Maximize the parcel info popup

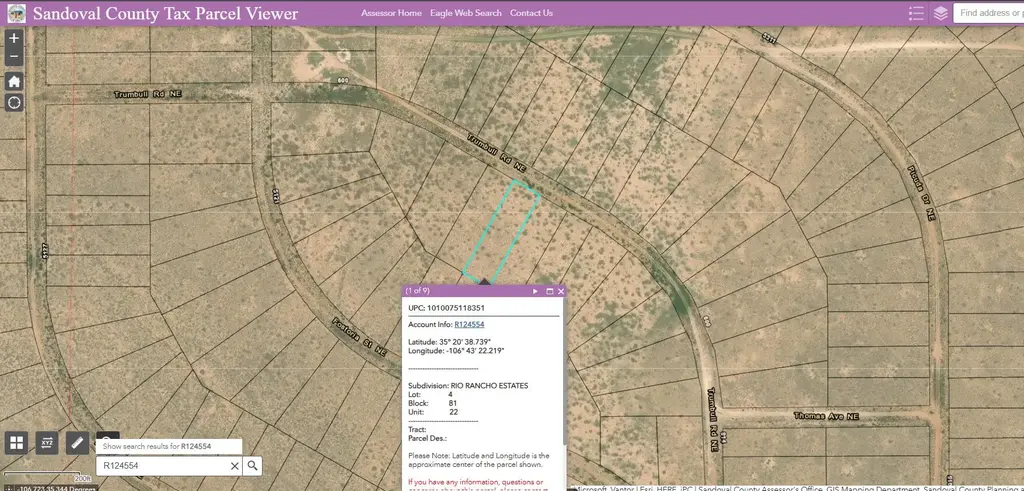(x=549, y=291)
